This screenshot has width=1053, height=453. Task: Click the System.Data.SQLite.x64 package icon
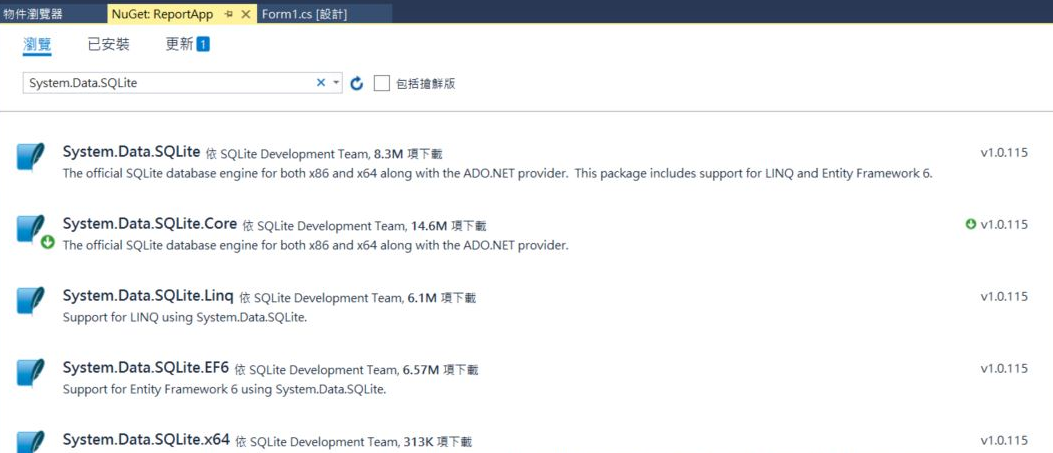[30, 442]
